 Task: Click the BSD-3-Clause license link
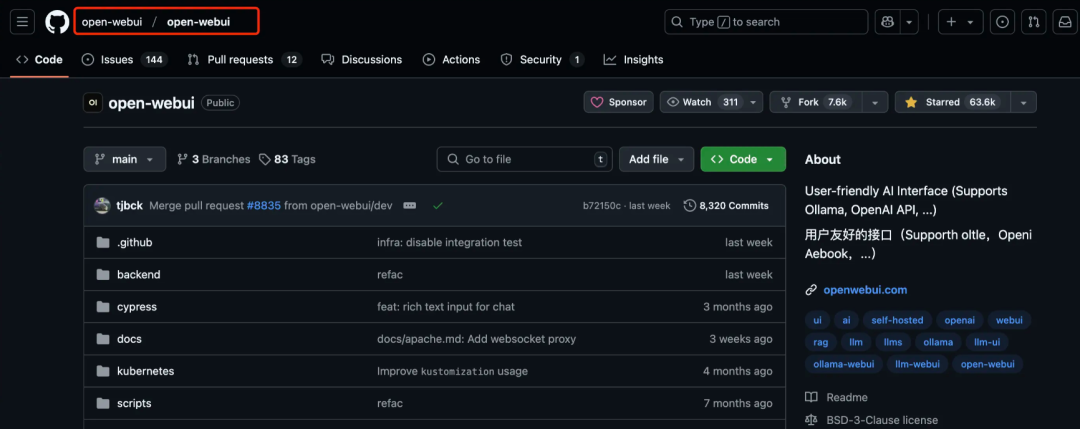(x=881, y=420)
